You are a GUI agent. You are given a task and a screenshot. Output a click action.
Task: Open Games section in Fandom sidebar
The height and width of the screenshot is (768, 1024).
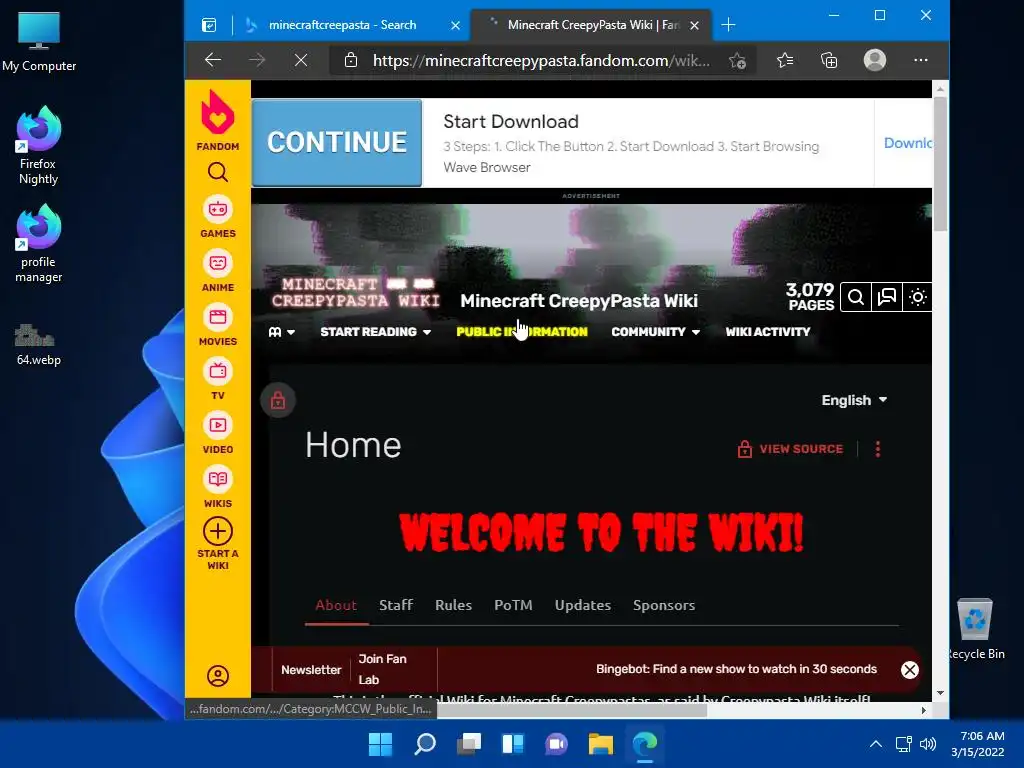(217, 217)
